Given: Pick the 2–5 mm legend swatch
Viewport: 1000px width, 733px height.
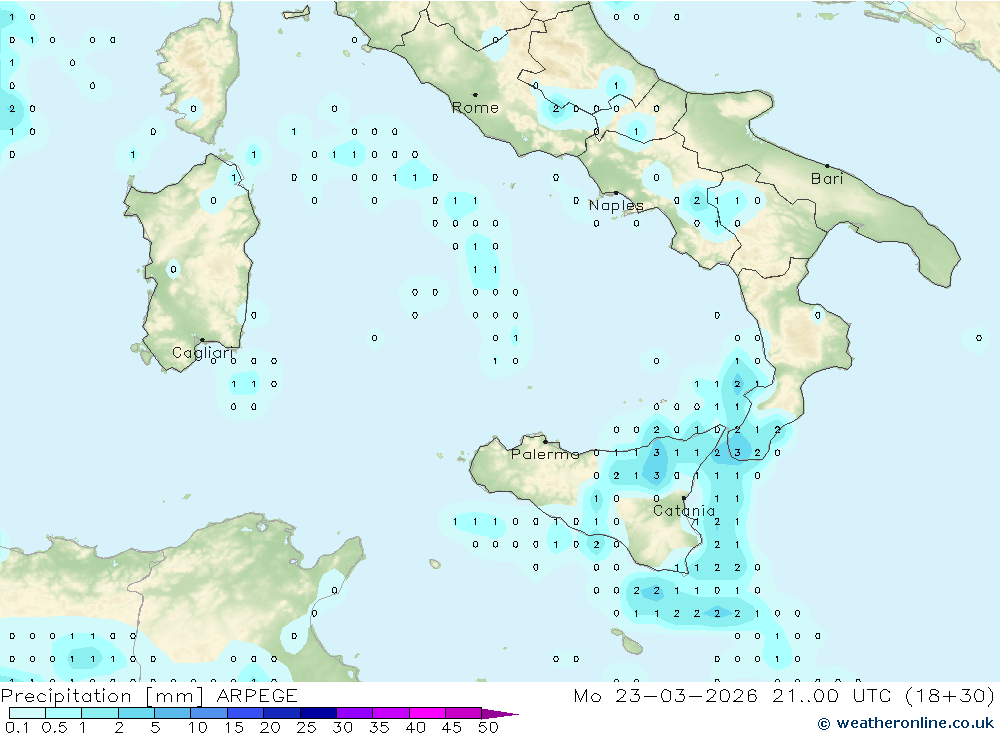Looking at the screenshot, I should pos(136,713).
